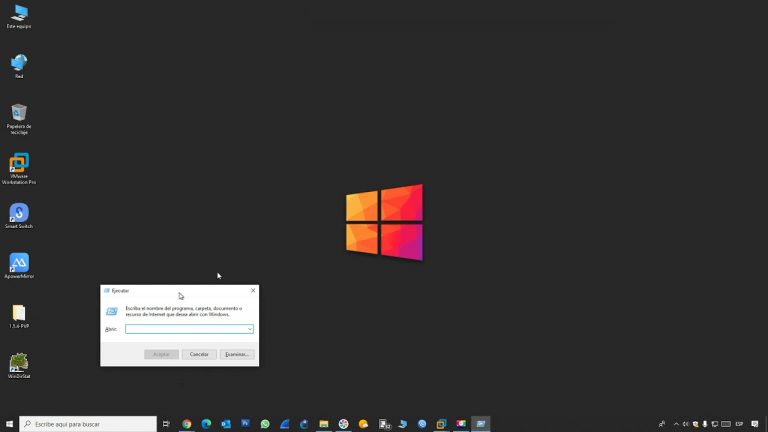Open the Windows Security shield tray icon
The image size is (768, 432).
click(696, 424)
